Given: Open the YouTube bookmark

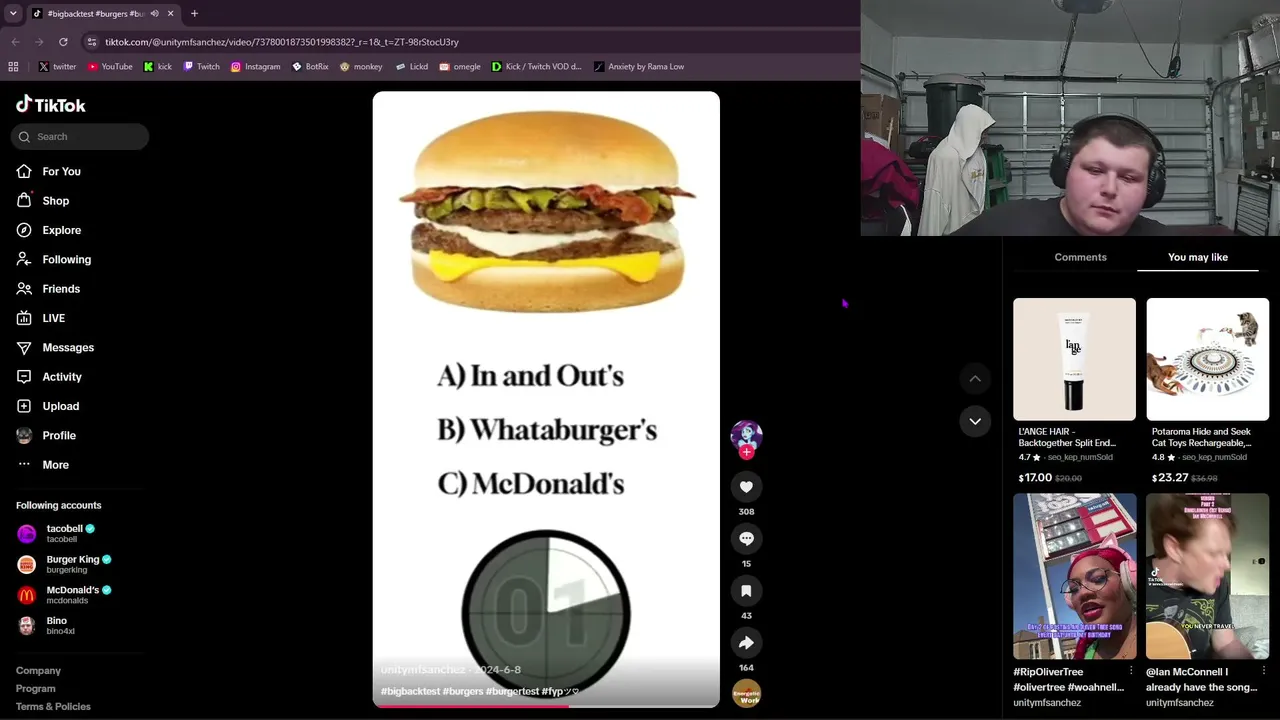Looking at the screenshot, I should click(x=110, y=67).
